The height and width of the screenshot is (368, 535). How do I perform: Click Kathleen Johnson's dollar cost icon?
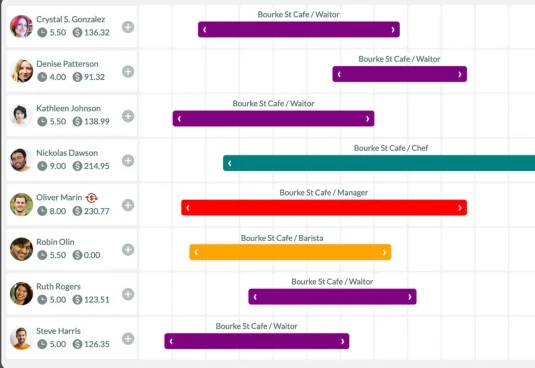77,121
